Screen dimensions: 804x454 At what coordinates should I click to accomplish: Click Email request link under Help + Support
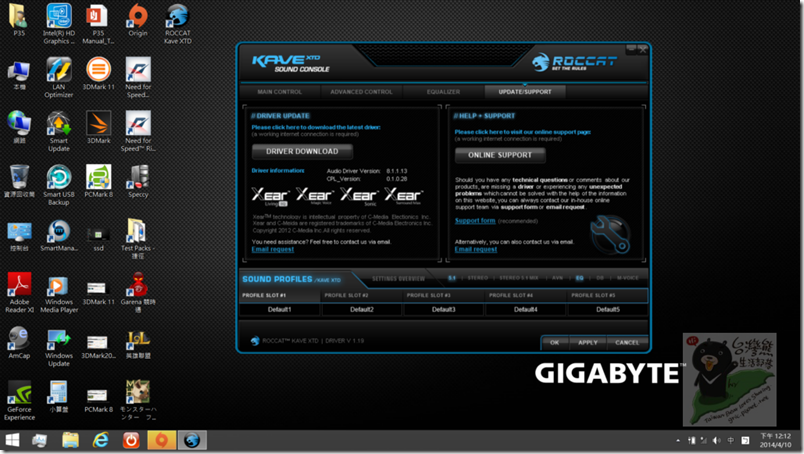click(476, 249)
